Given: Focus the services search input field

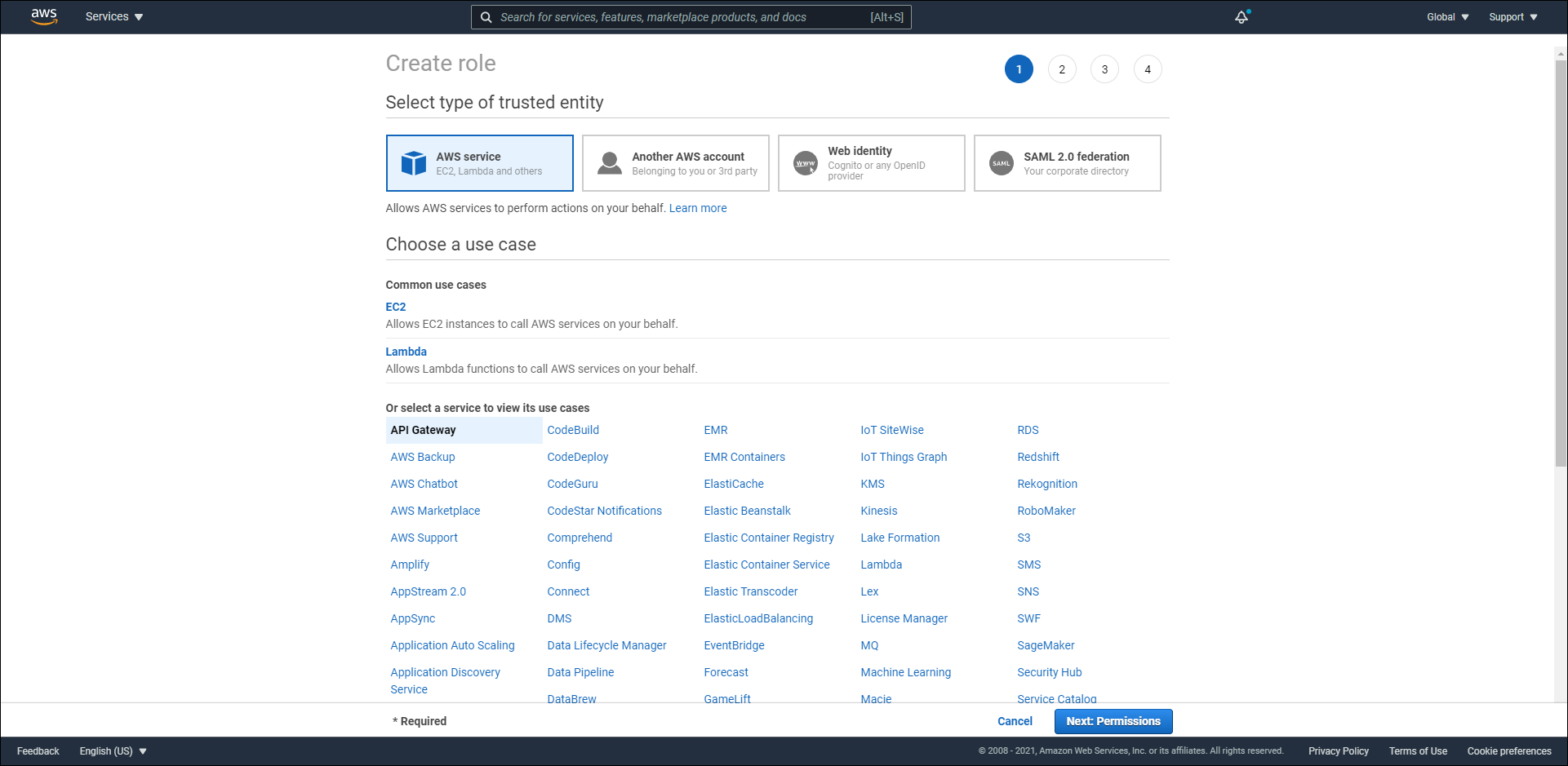Looking at the screenshot, I should coord(691,17).
